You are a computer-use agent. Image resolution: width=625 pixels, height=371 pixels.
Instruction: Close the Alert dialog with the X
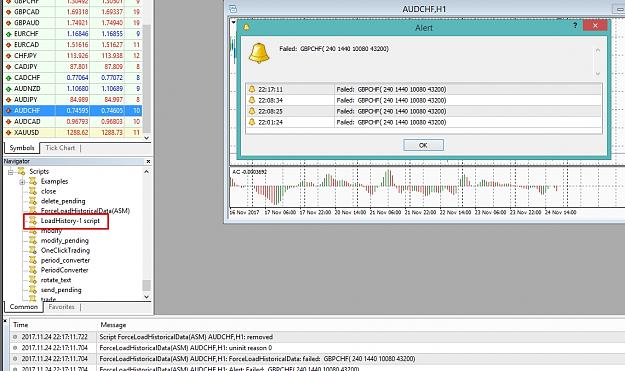595,26
